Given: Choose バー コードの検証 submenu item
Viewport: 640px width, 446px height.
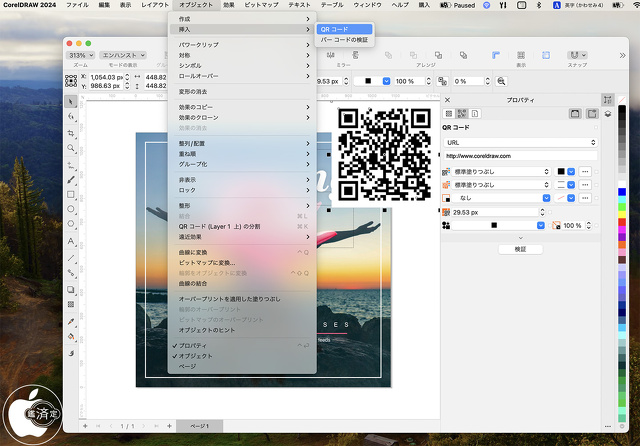Looking at the screenshot, I should tap(344, 40).
